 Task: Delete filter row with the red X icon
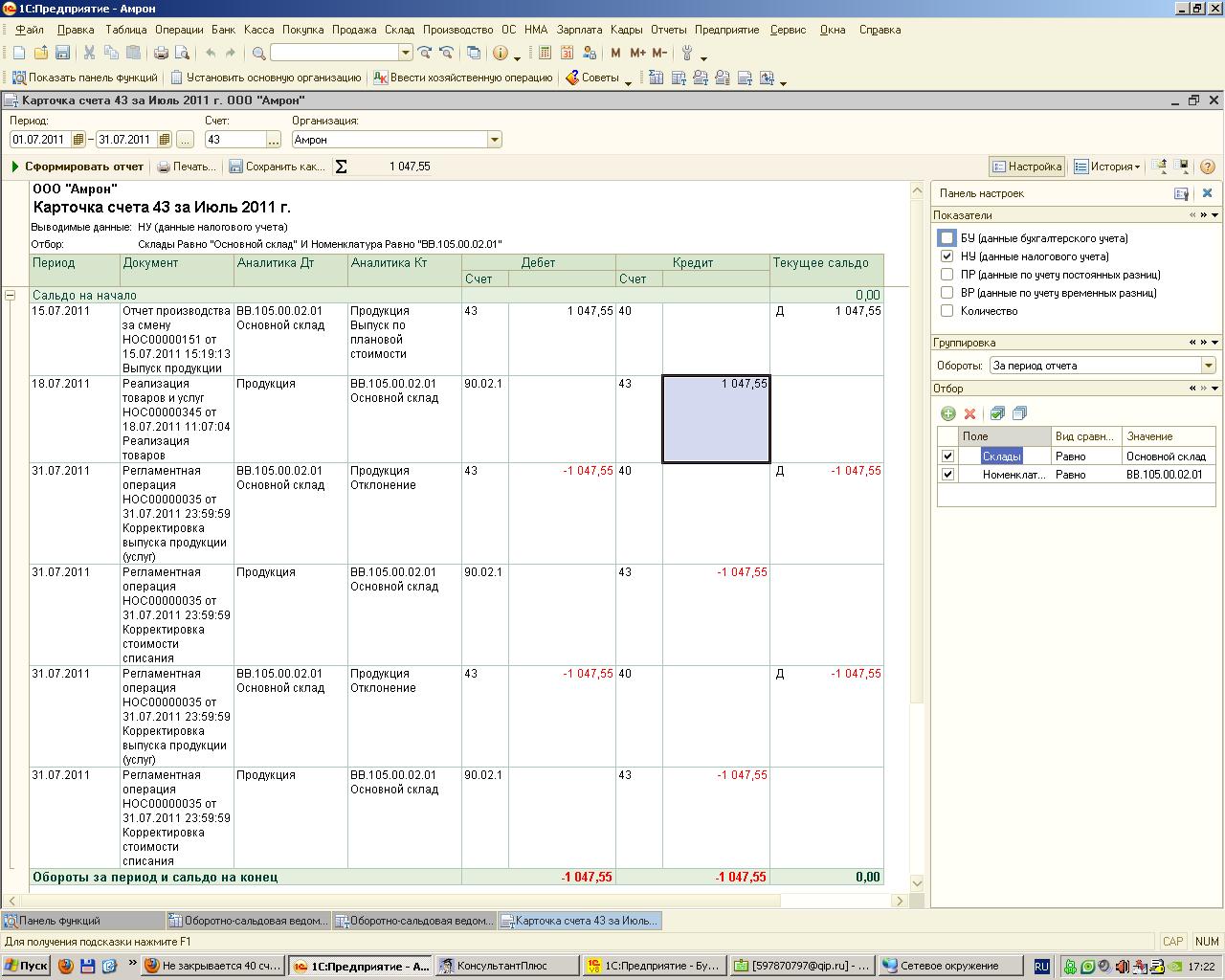[x=969, y=413]
